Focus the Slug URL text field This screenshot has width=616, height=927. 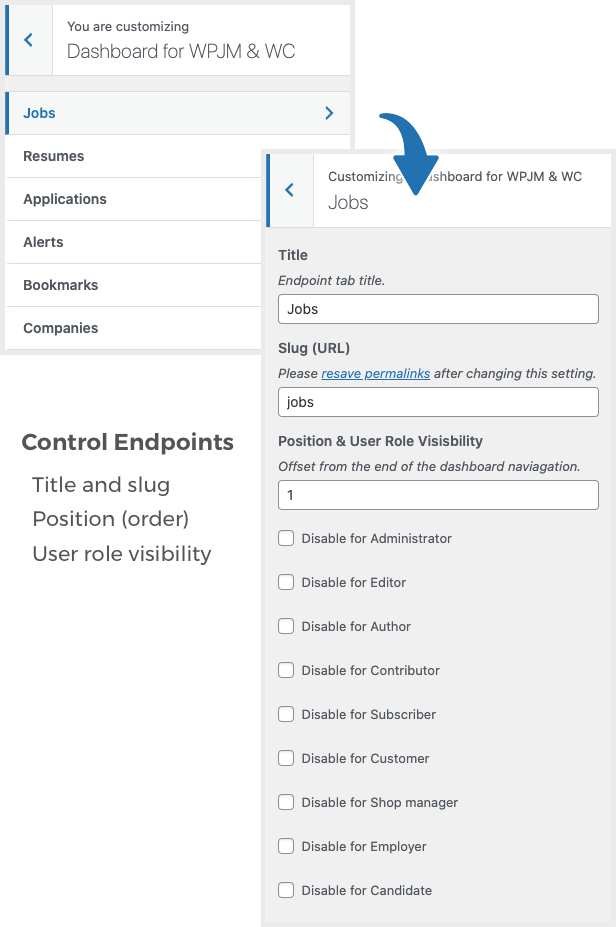click(x=438, y=402)
